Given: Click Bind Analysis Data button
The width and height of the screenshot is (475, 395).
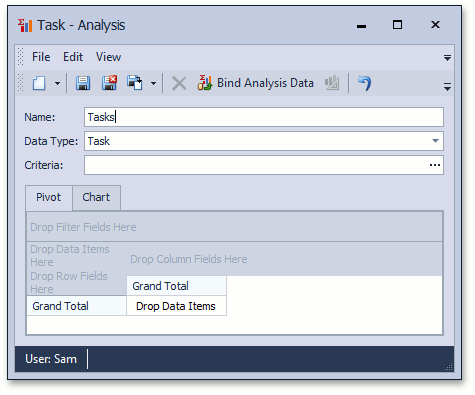Looking at the screenshot, I should (256, 83).
